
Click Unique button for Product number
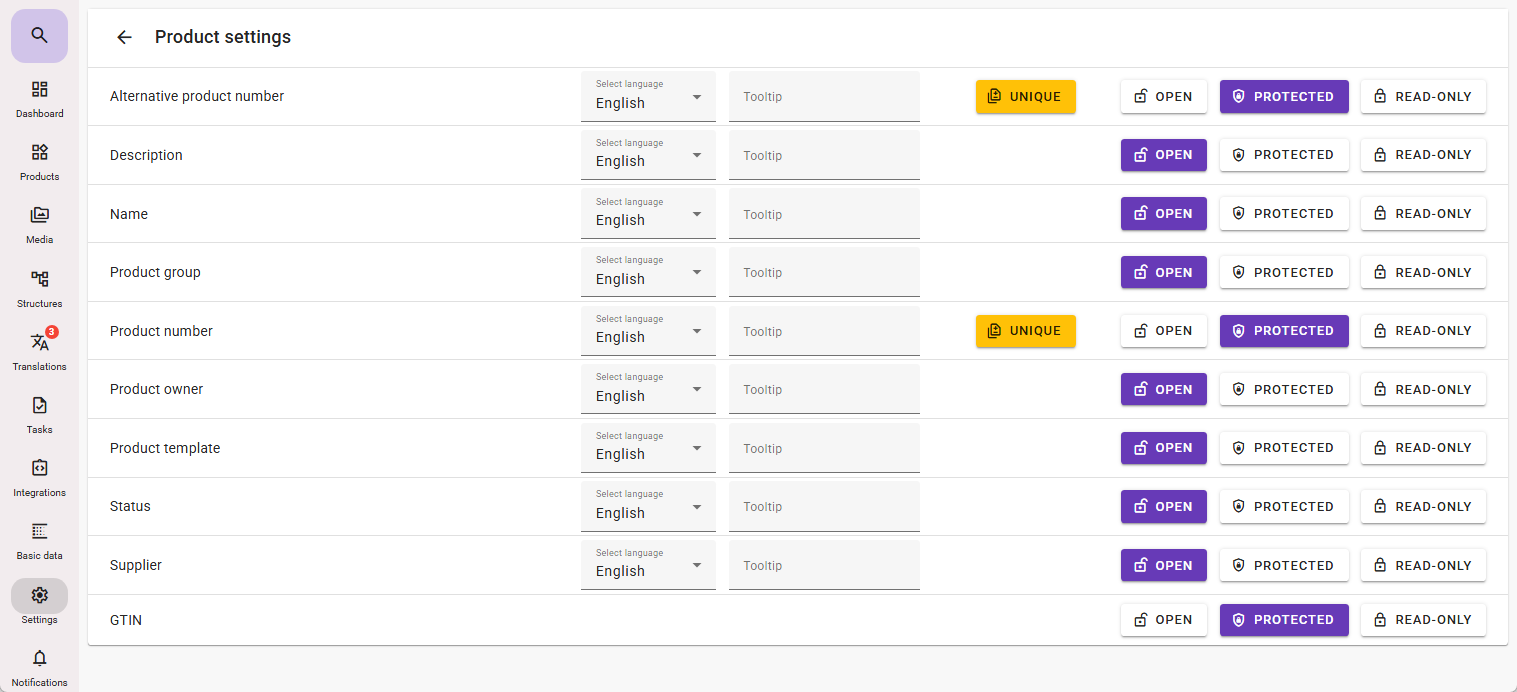[1025, 331]
